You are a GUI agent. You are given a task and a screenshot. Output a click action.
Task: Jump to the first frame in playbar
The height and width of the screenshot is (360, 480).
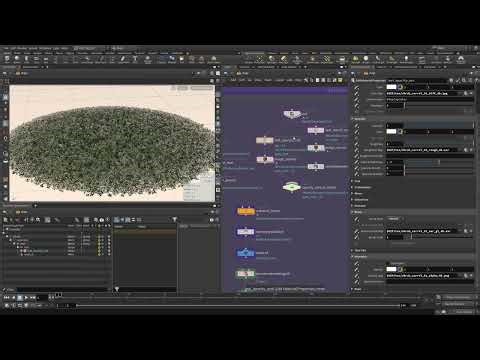coord(6,297)
